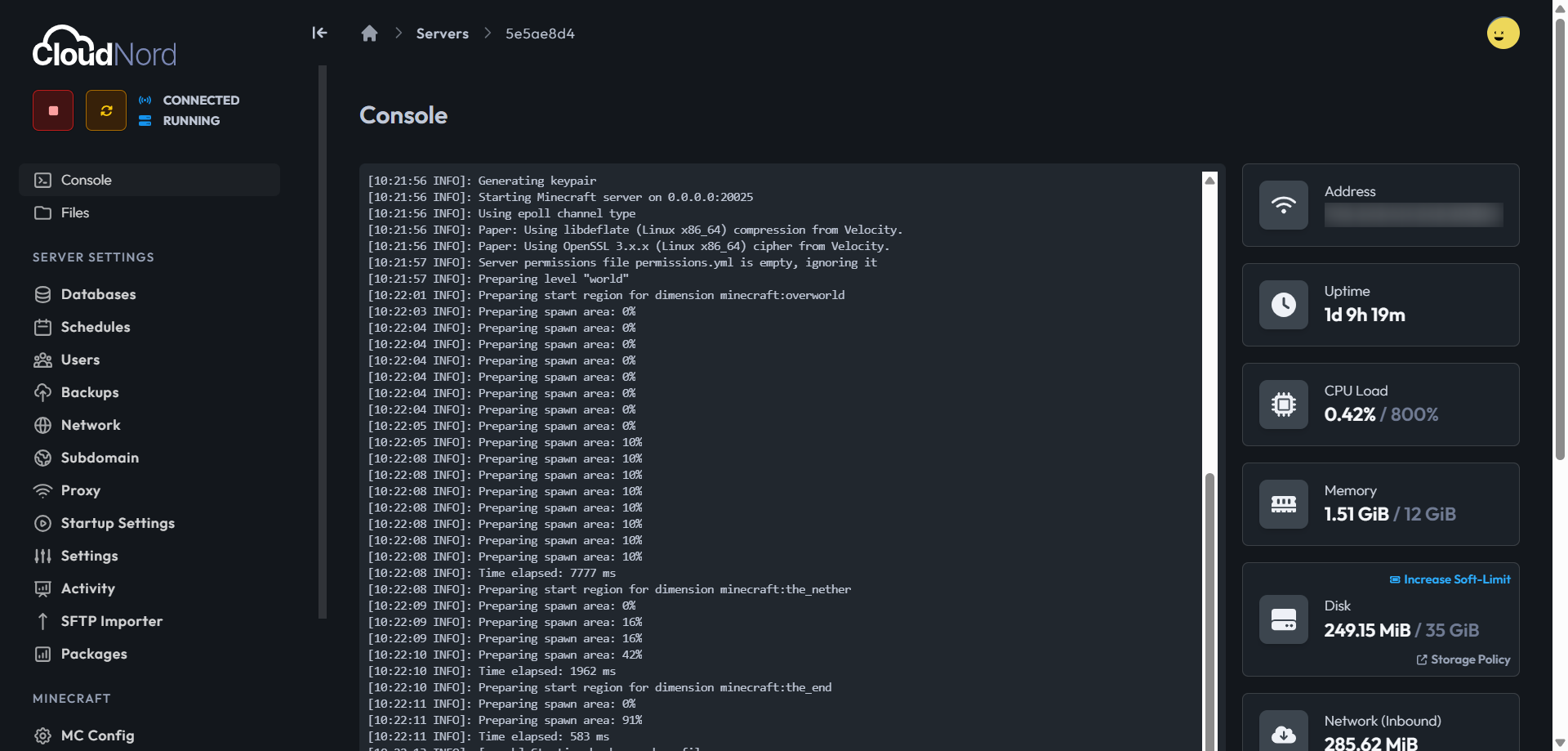The image size is (1568, 751).
Task: Click the log line "Generating keypair"
Action: pos(482,181)
